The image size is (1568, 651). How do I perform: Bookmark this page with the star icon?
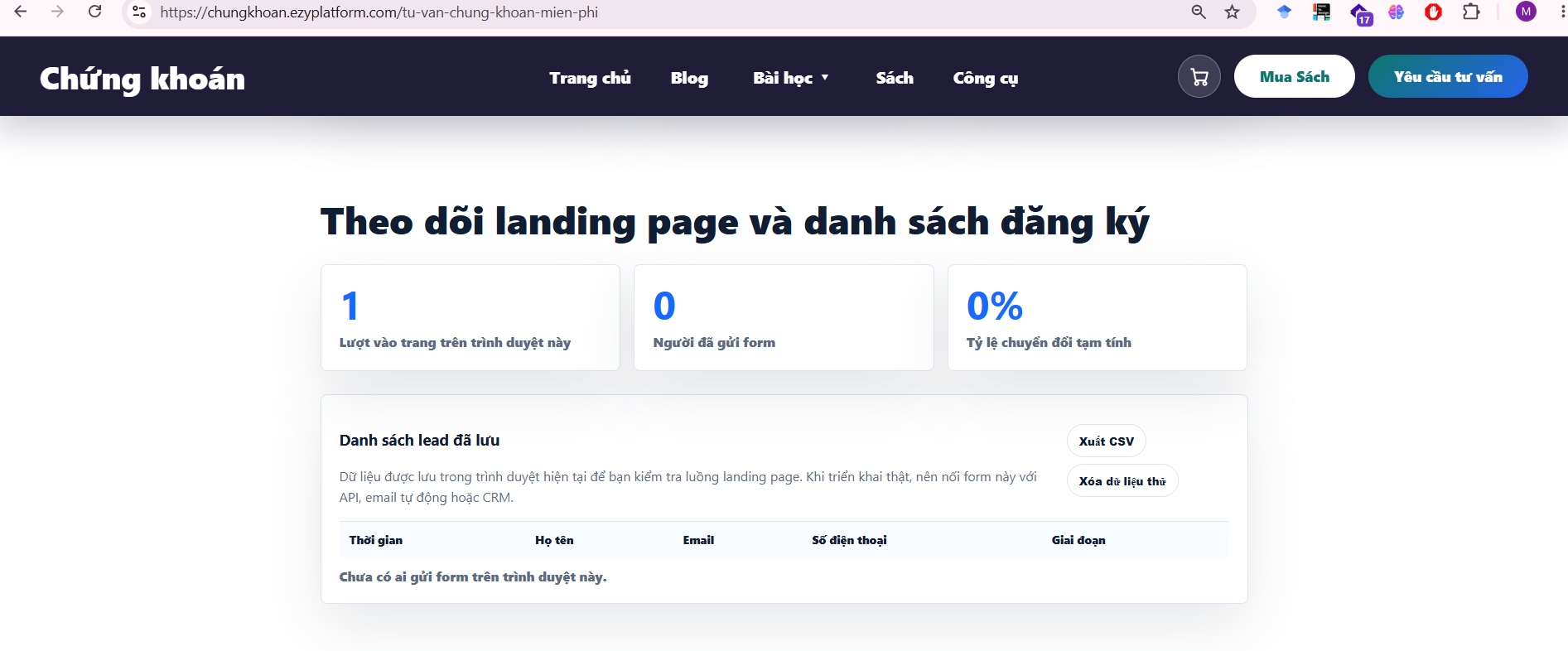point(1233,12)
